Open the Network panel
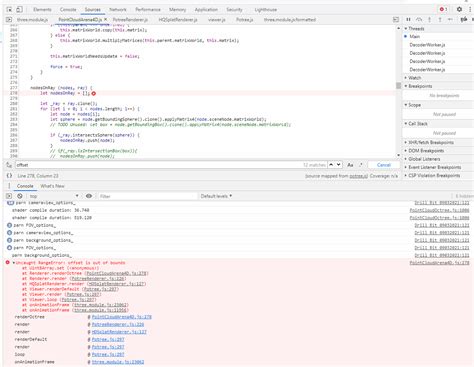 pyautogui.click(x=118, y=10)
